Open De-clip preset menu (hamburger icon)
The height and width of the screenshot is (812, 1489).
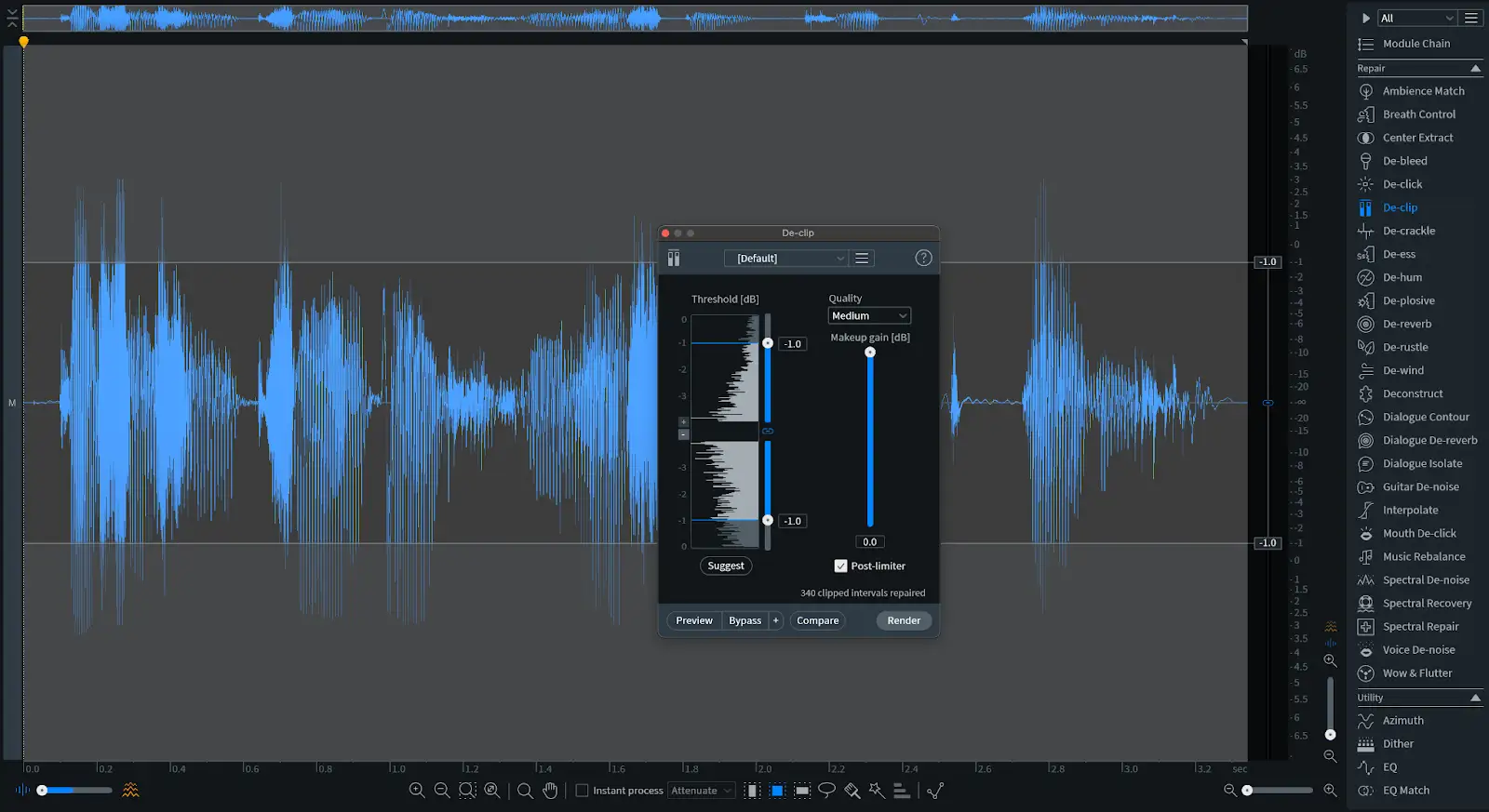pos(862,259)
